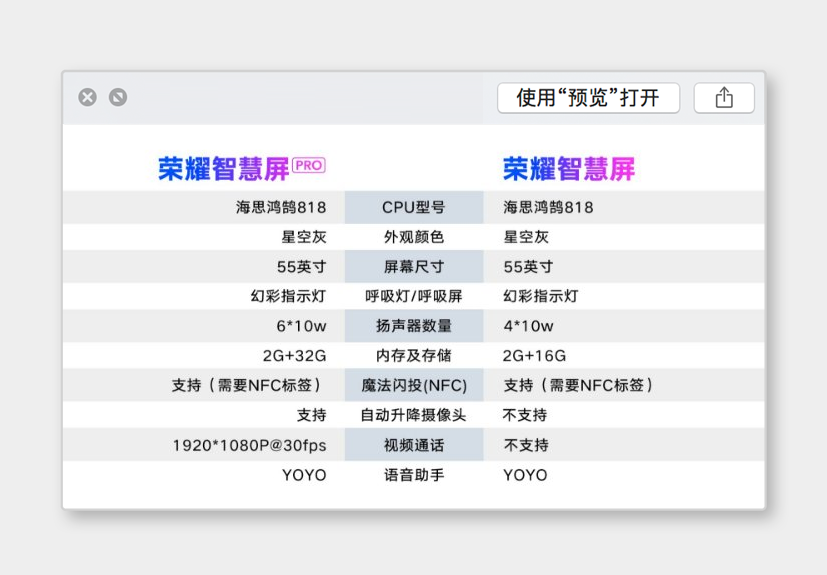Image resolution: width=827 pixels, height=575 pixels.
Task: Click the PRO column 星空灰 value
Action: [x=304, y=237]
